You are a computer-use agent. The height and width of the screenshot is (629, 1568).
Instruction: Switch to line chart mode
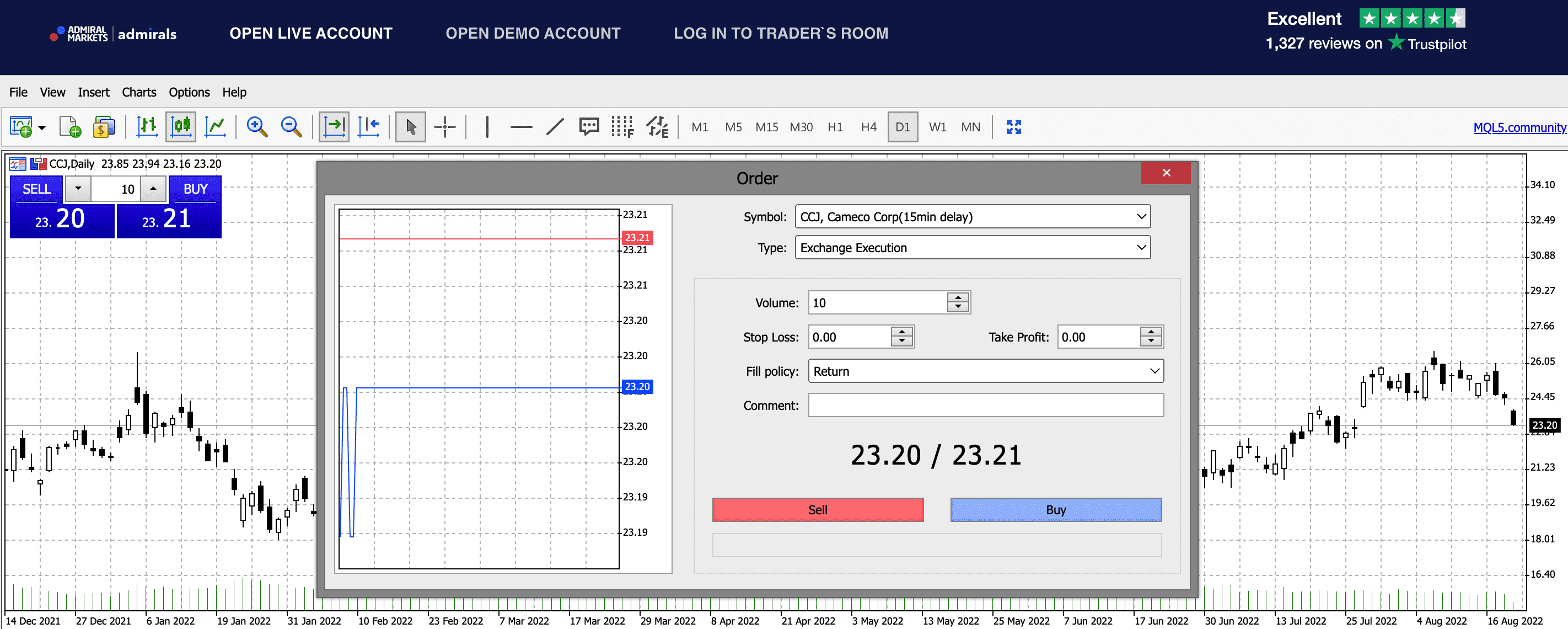point(216,127)
